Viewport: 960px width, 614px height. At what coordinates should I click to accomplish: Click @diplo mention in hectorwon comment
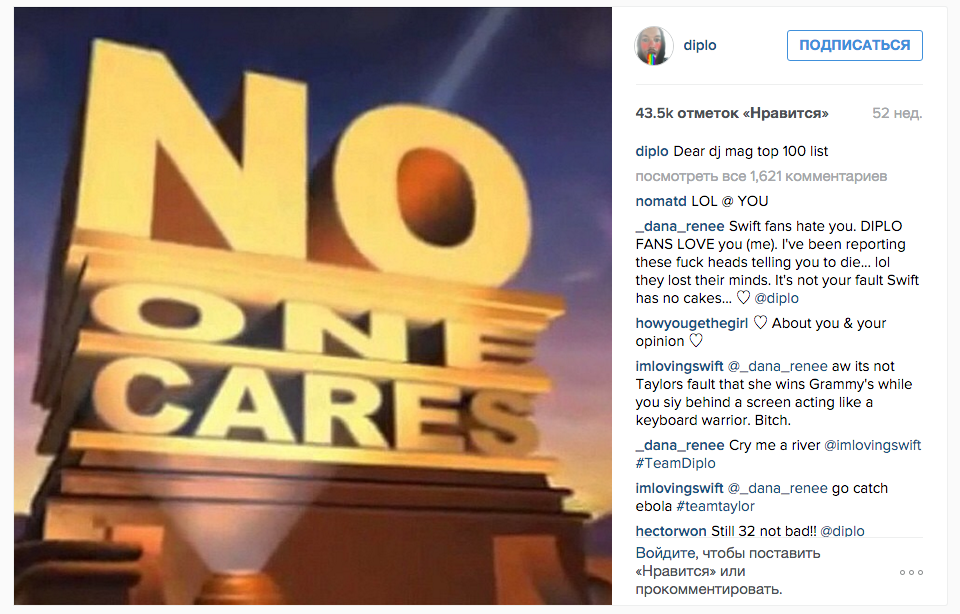[842, 531]
